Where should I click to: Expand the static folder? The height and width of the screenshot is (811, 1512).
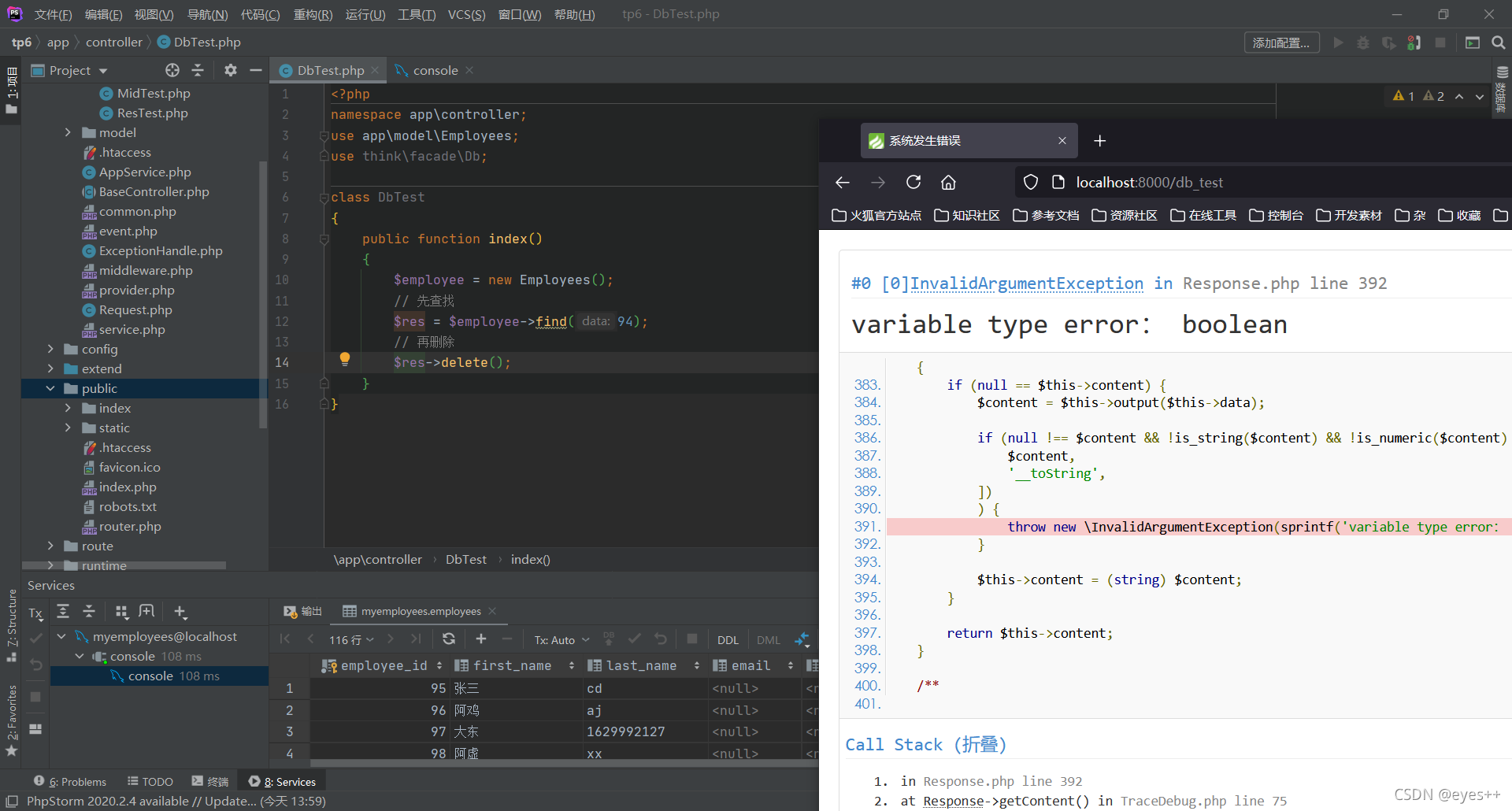[68, 428]
